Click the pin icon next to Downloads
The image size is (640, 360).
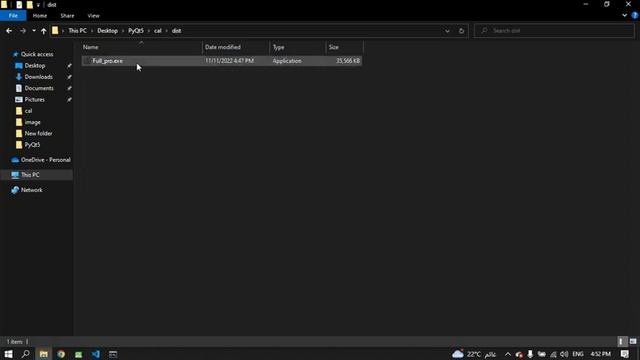(x=69, y=77)
